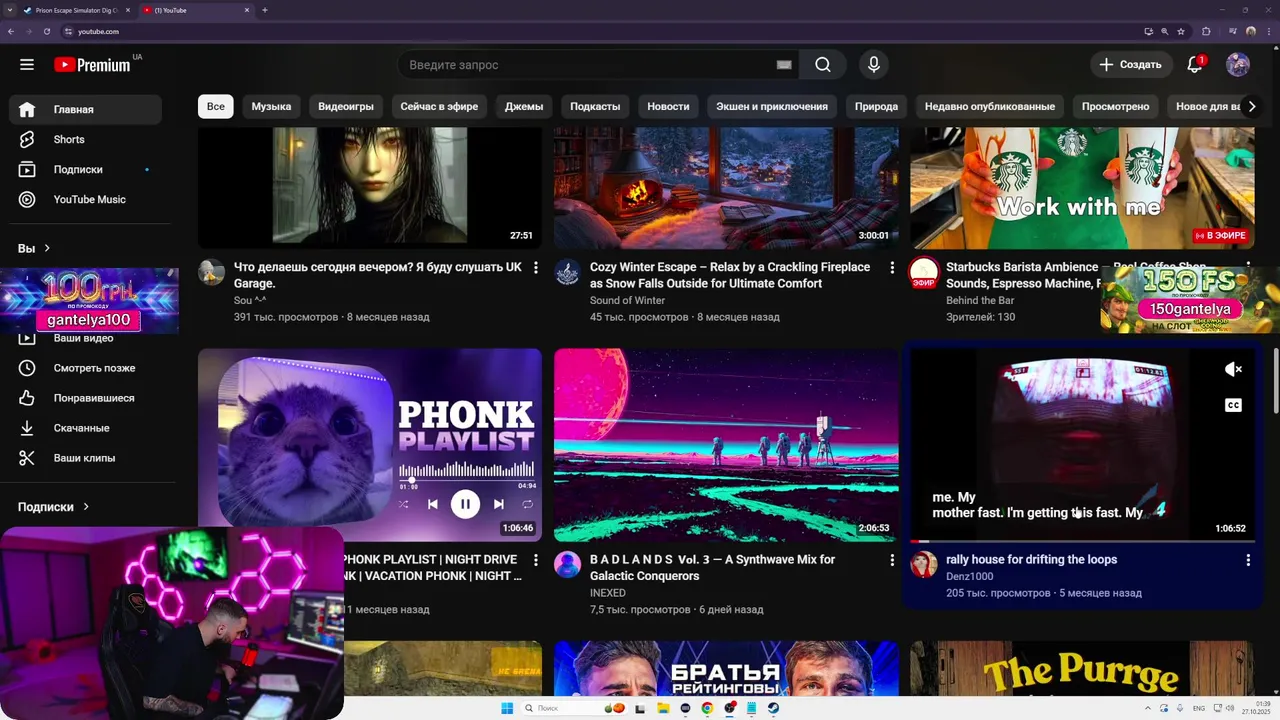Open the rally house for drifting title
The height and width of the screenshot is (720, 1280).
pyautogui.click(x=1031, y=560)
